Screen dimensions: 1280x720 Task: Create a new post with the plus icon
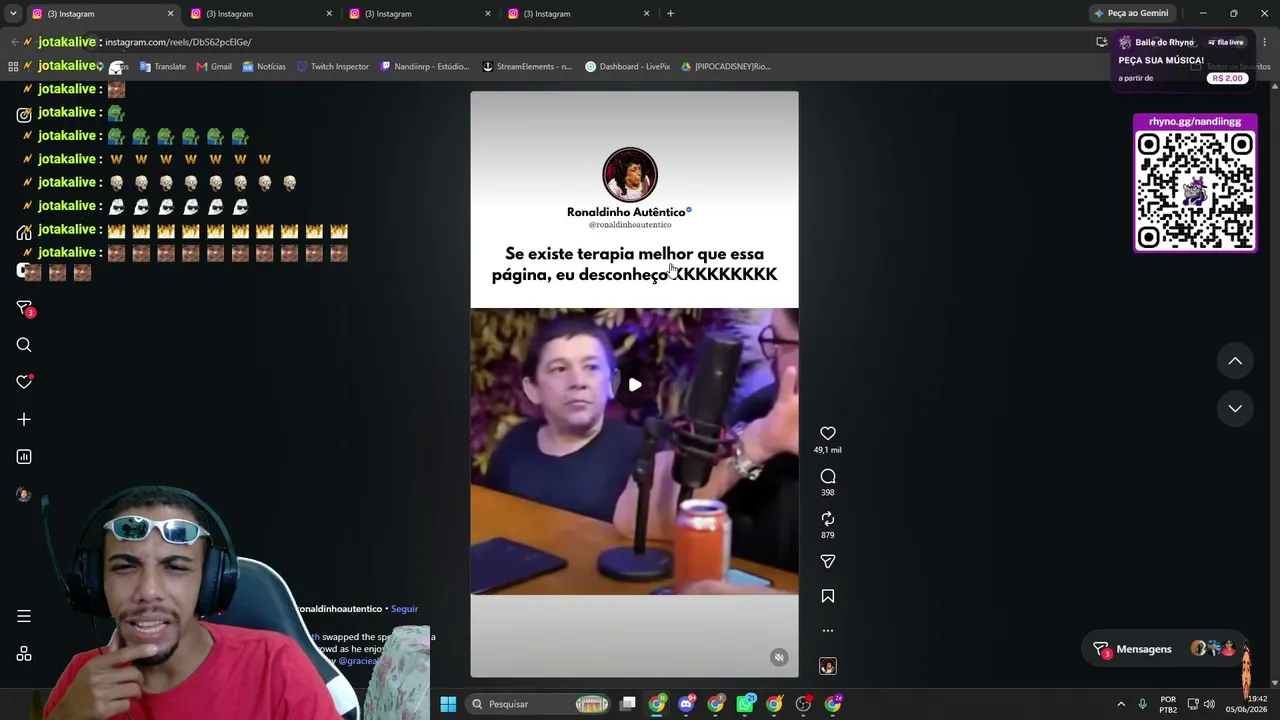tap(24, 420)
